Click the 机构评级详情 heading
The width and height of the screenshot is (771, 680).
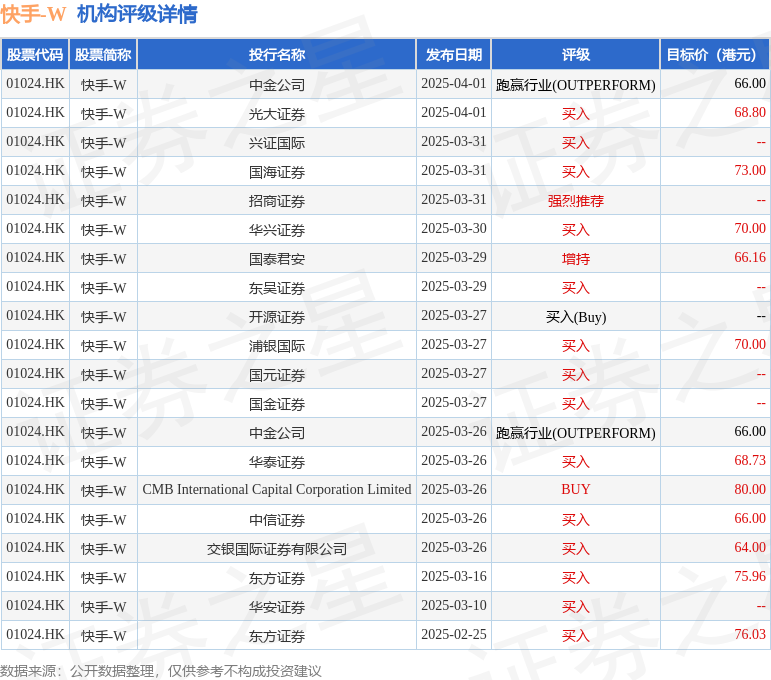pos(137,14)
